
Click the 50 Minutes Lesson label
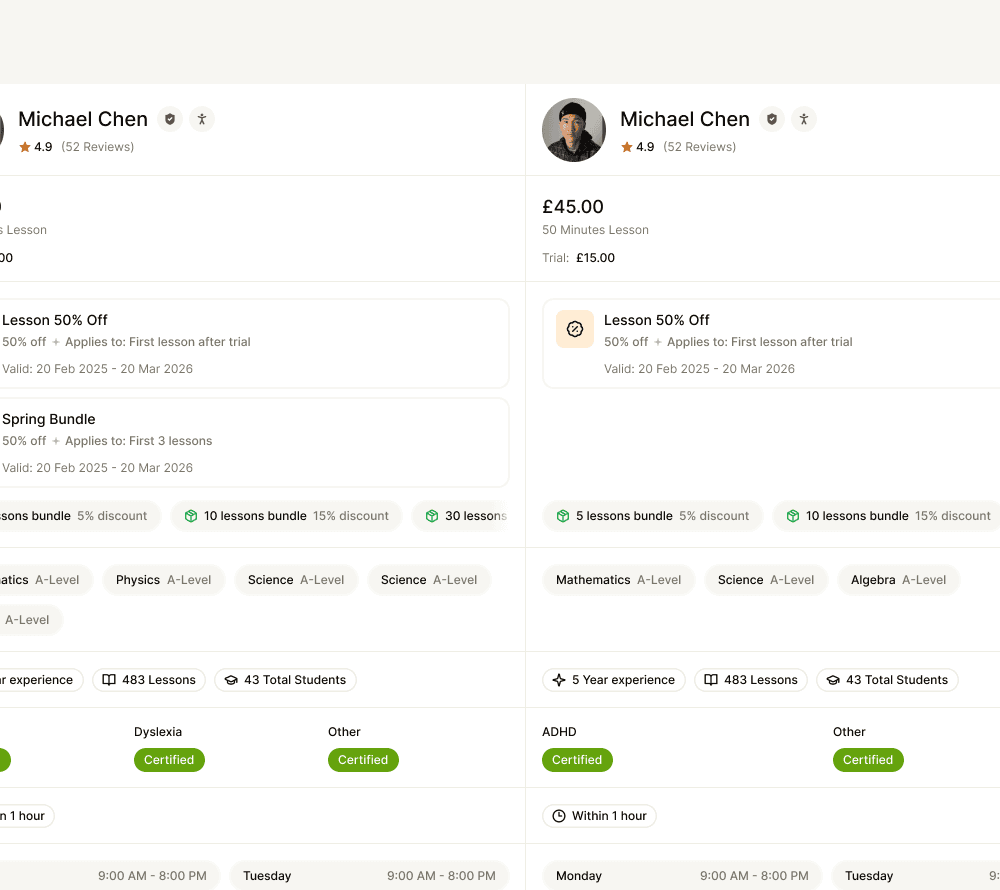tap(595, 230)
